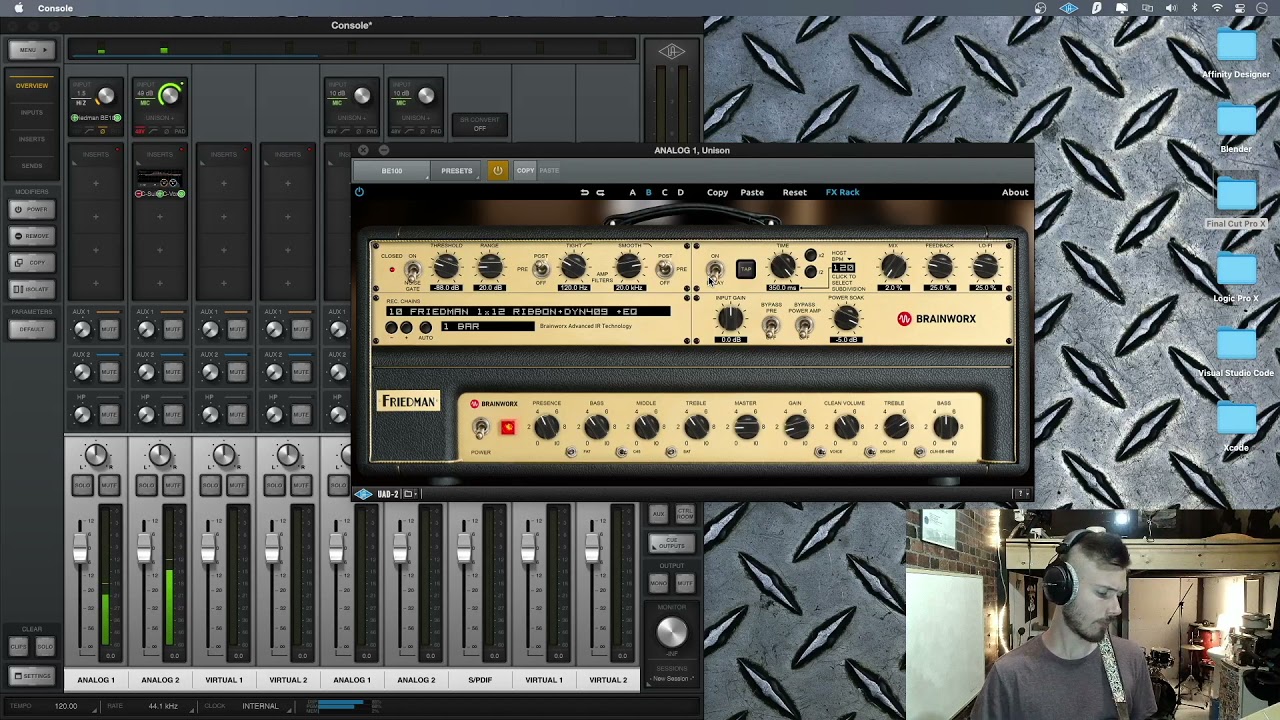
Task: Flip the Bypass Power Amp switch
Action: tap(804, 327)
